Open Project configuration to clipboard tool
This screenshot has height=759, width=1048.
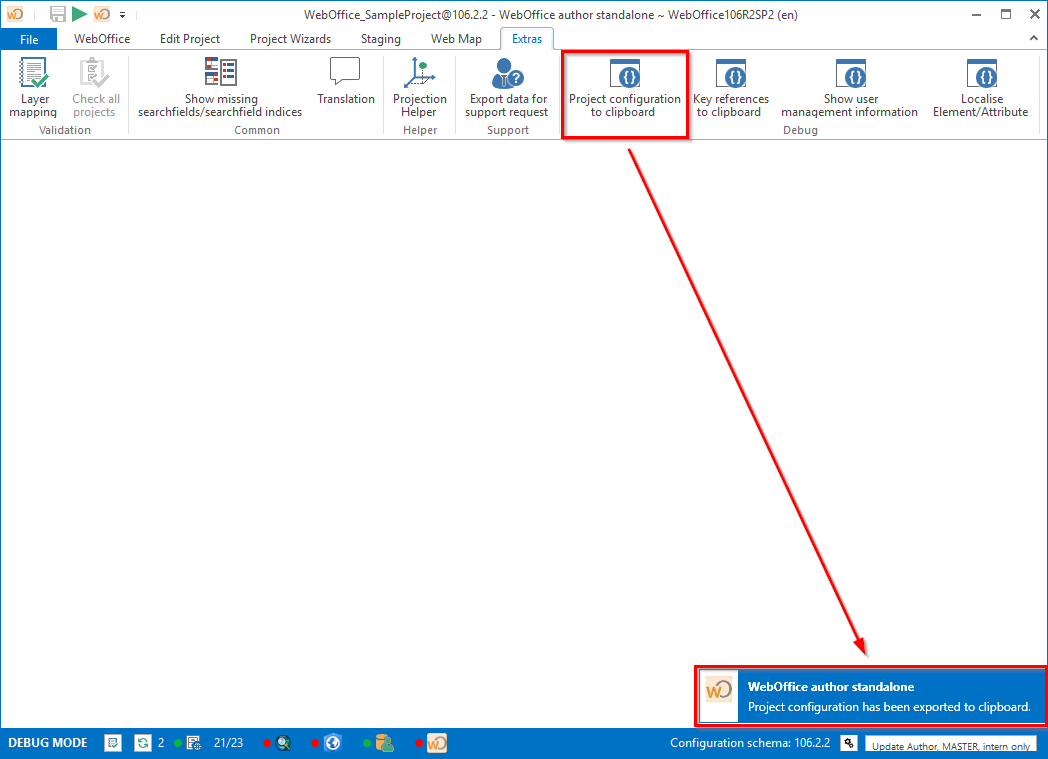pyautogui.click(x=625, y=90)
